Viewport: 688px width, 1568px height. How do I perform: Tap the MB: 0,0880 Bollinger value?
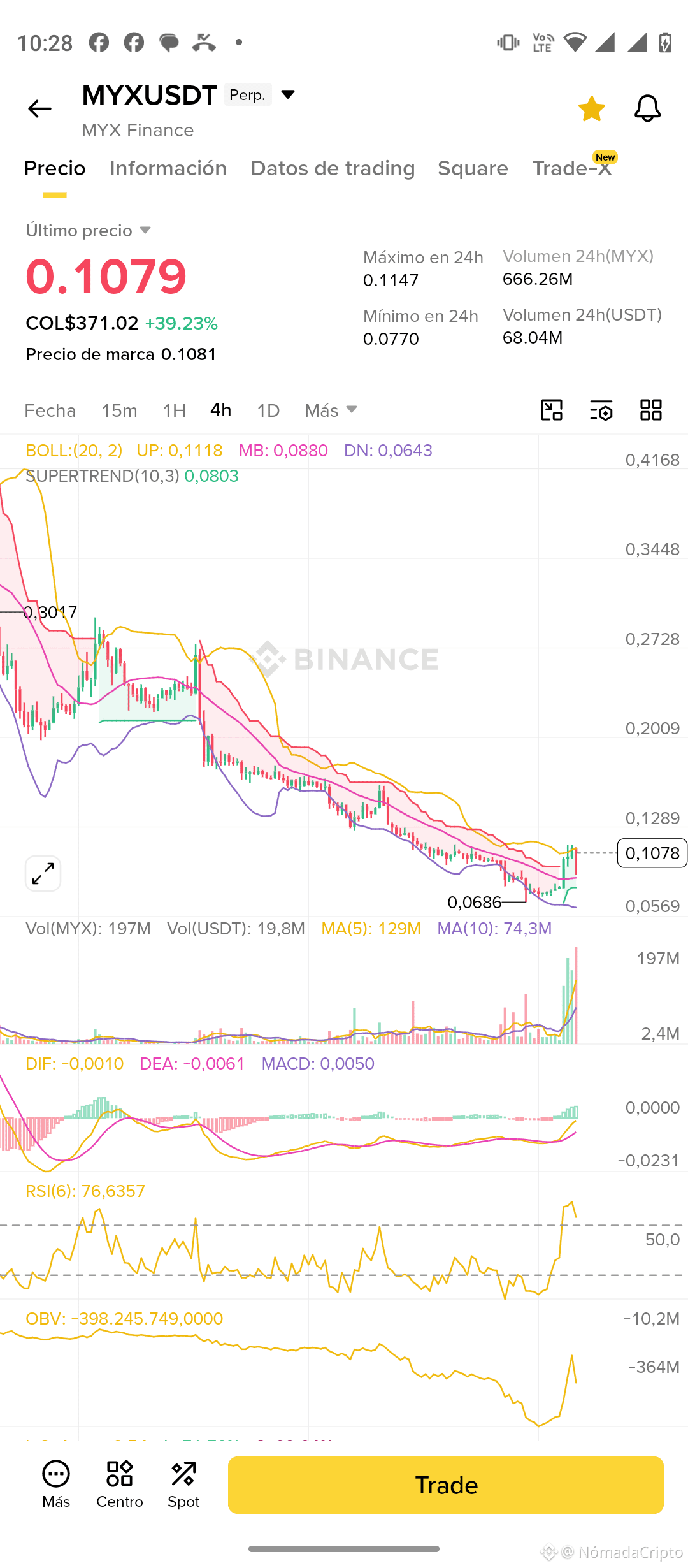(283, 451)
